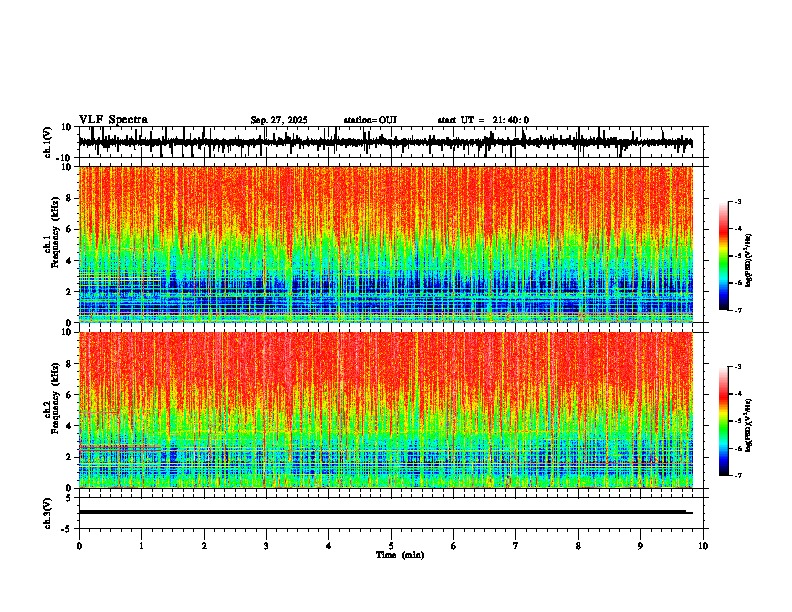
Task: Click the "4" kHz tick on ch.2 frequency axis
Action: [70, 426]
